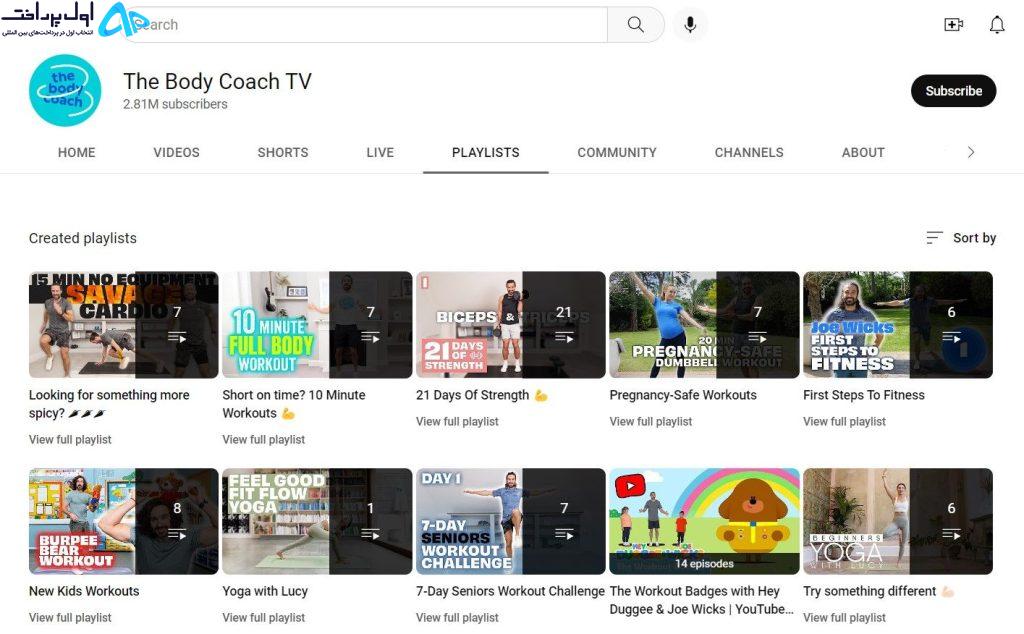Image resolution: width=1024 pixels, height=634 pixels.
Task: Open Feel Good Fit Flow Yoga thumbnail
Action: point(317,521)
